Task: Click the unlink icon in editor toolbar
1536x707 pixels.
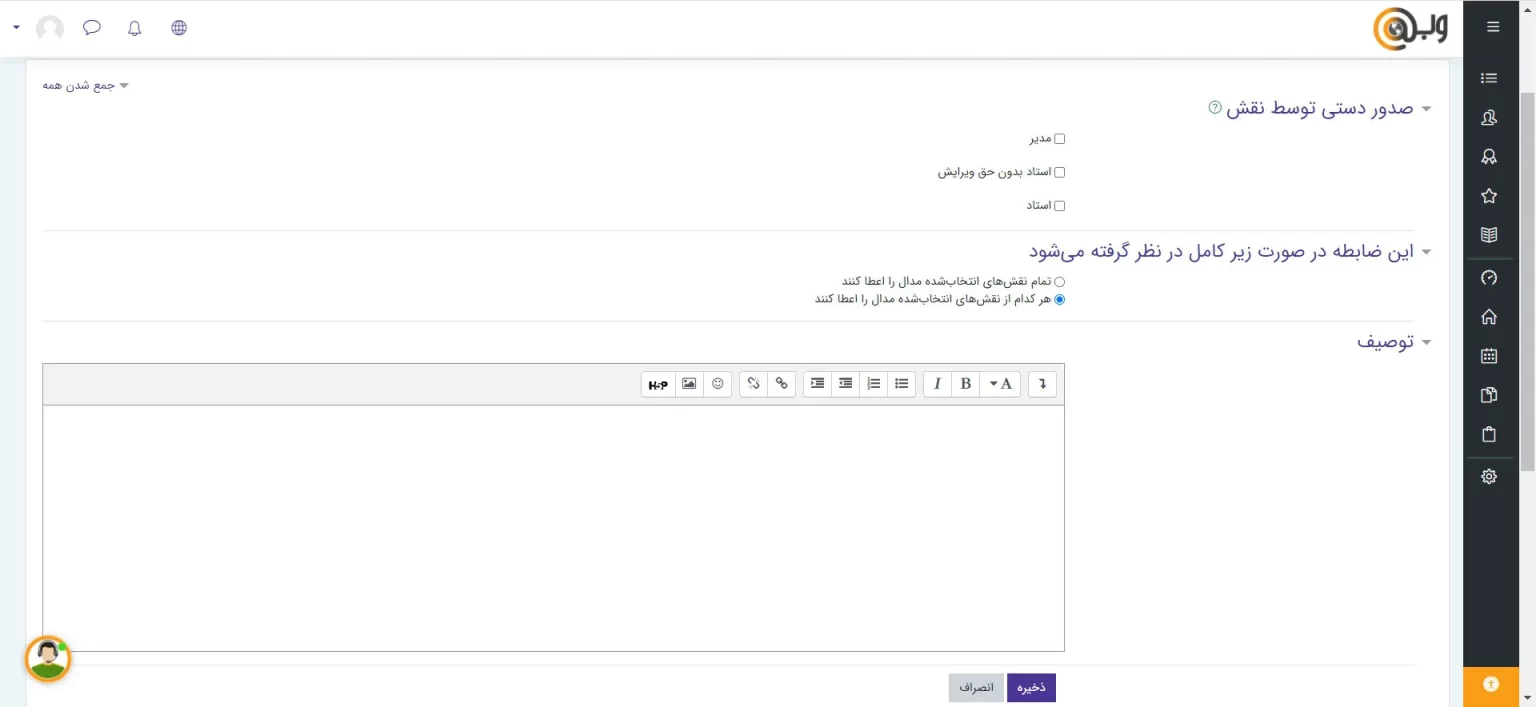Action: click(753, 384)
